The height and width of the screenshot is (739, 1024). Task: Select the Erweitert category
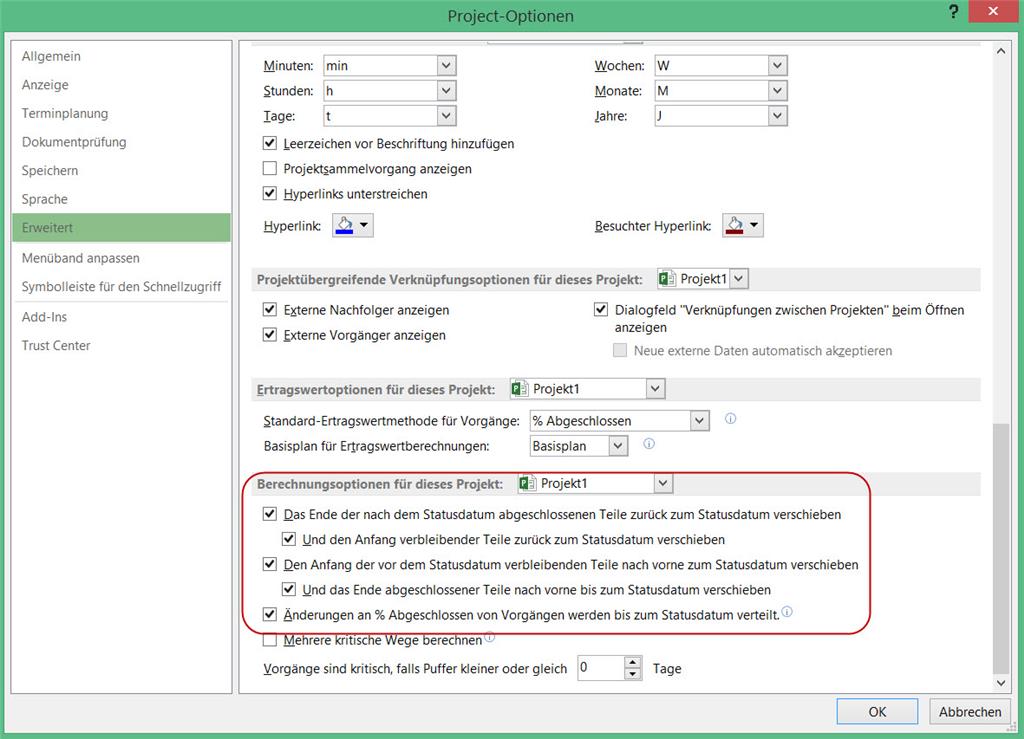(x=121, y=228)
